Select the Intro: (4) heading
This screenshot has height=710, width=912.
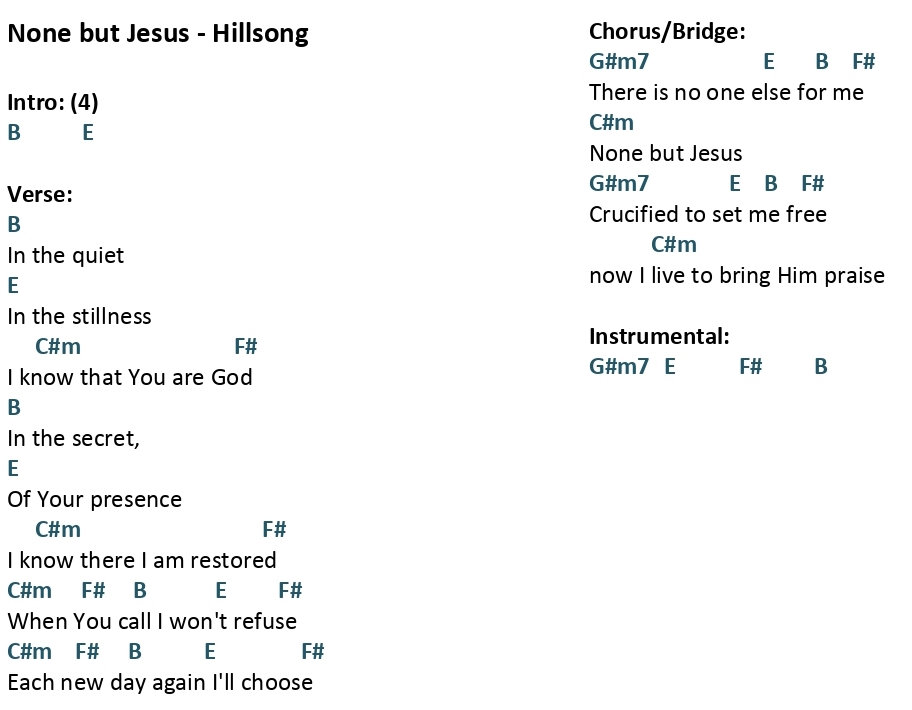[x=52, y=102]
